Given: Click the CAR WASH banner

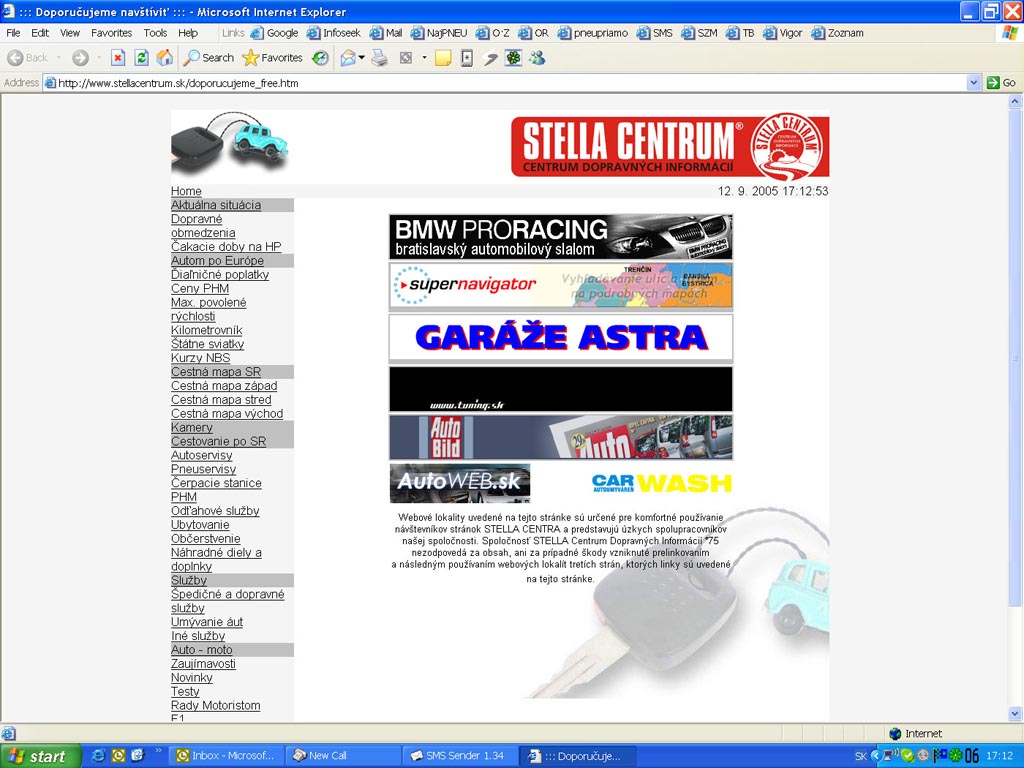Looking at the screenshot, I should (662, 483).
